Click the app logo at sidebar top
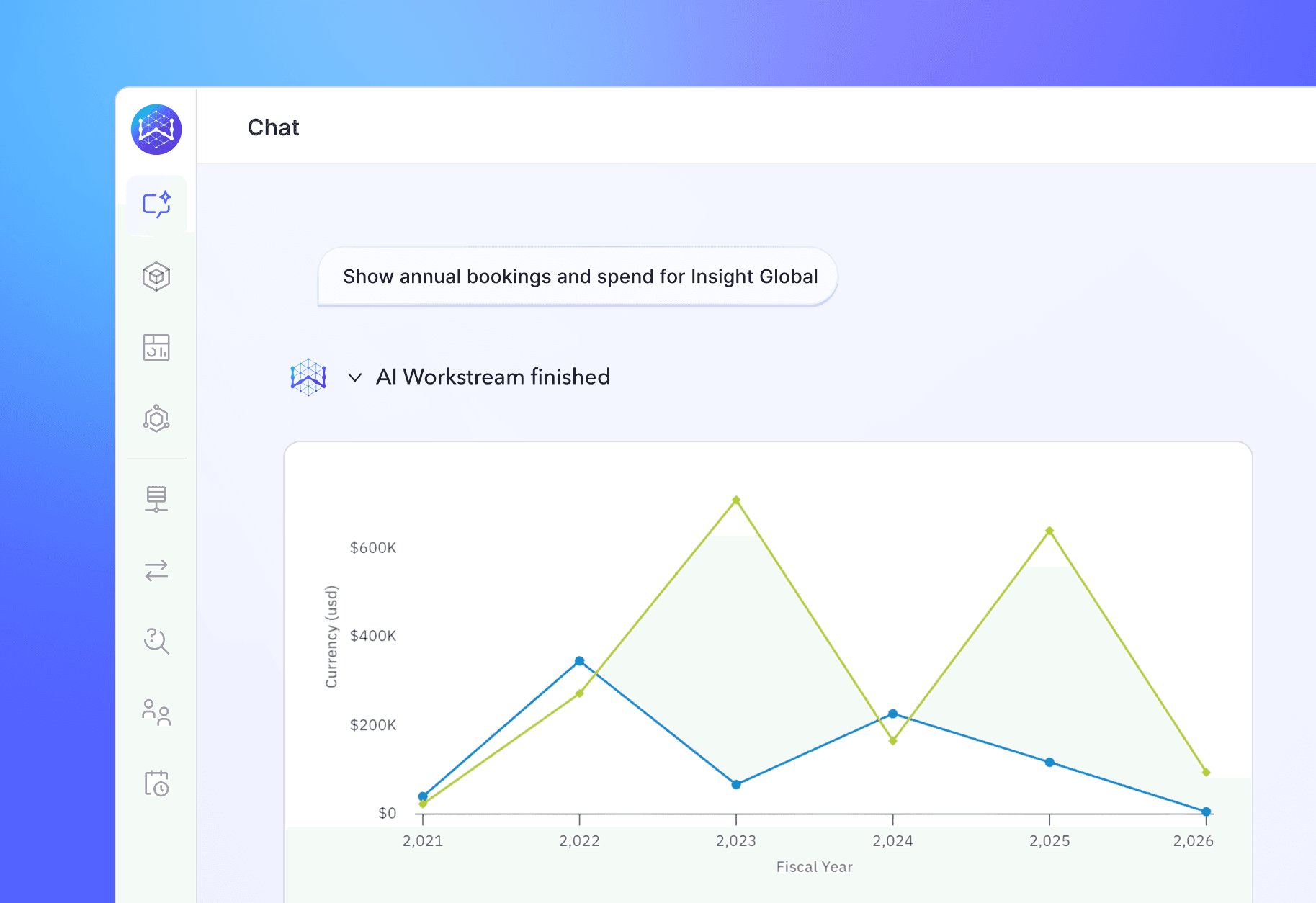This screenshot has width=1316, height=903. (156, 130)
